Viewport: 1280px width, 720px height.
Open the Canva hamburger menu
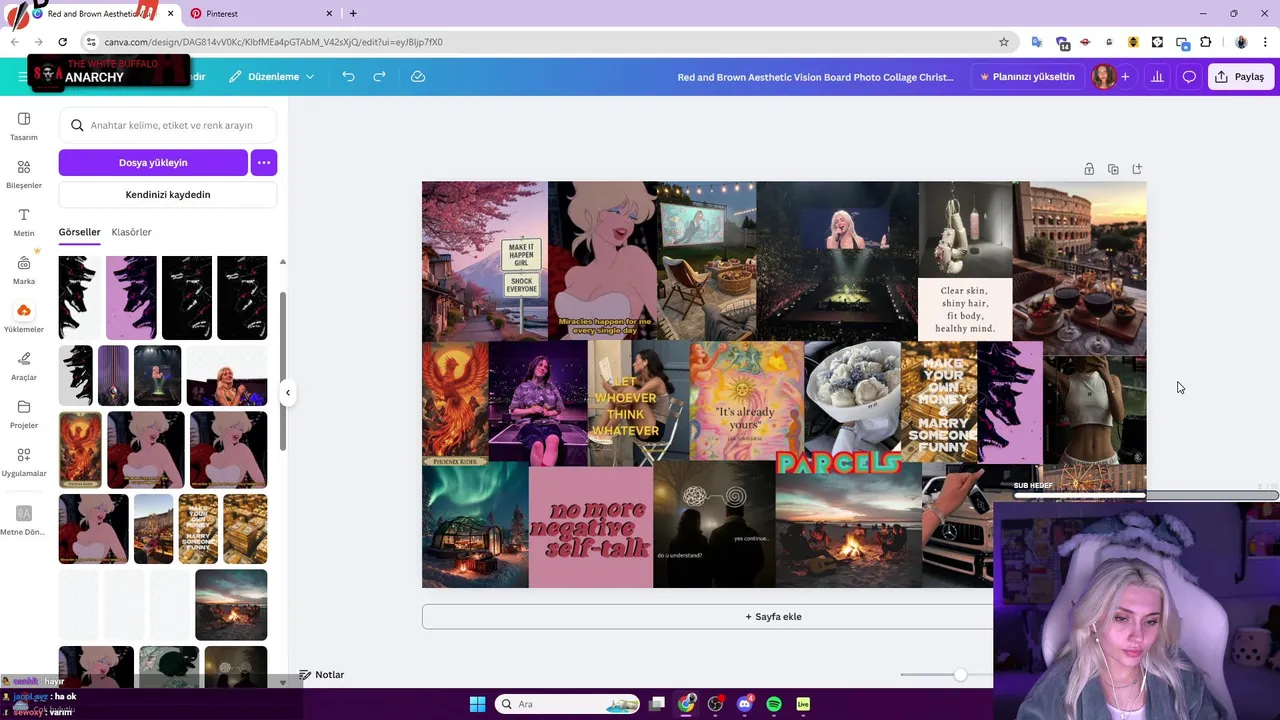pos(22,77)
